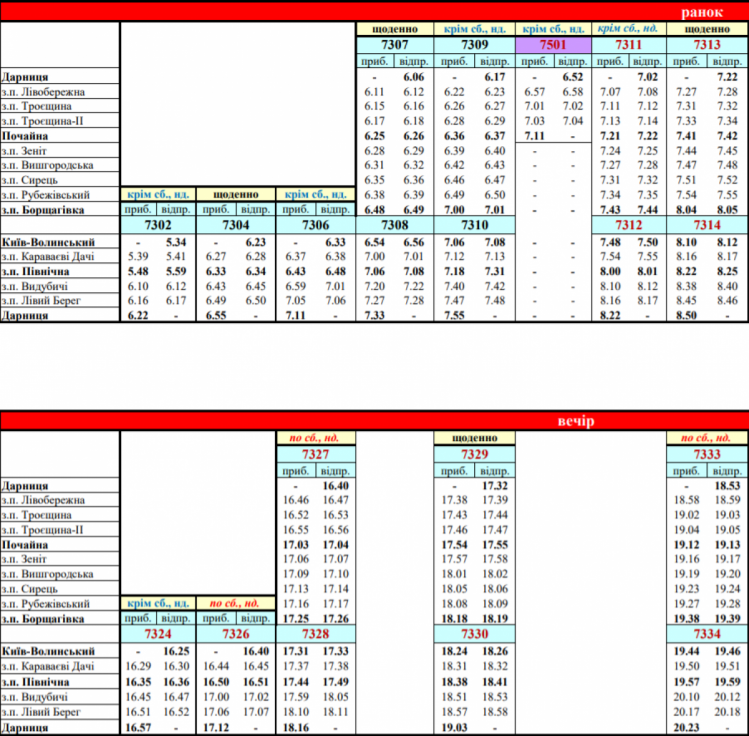749x736 pixels.
Task: Click 'з.п. Караваєві Дачі' in the evening table
Action: click(48, 666)
